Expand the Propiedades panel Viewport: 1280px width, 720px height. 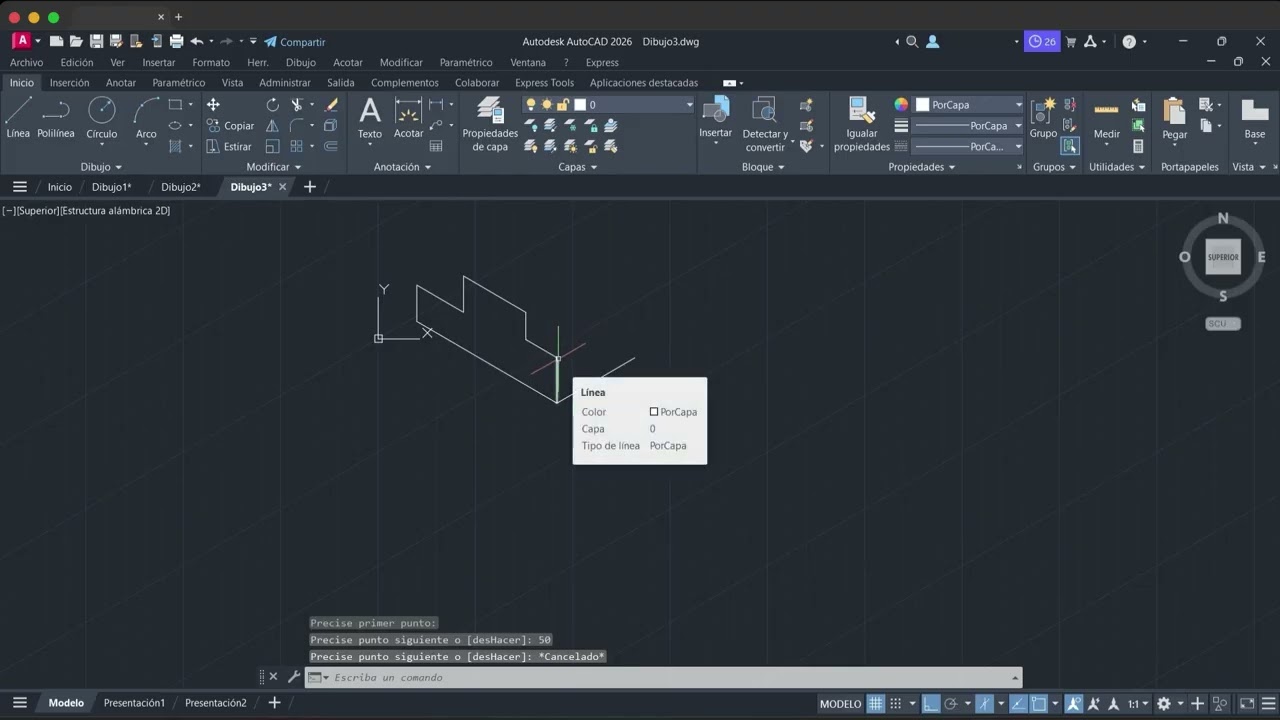[x=921, y=167]
